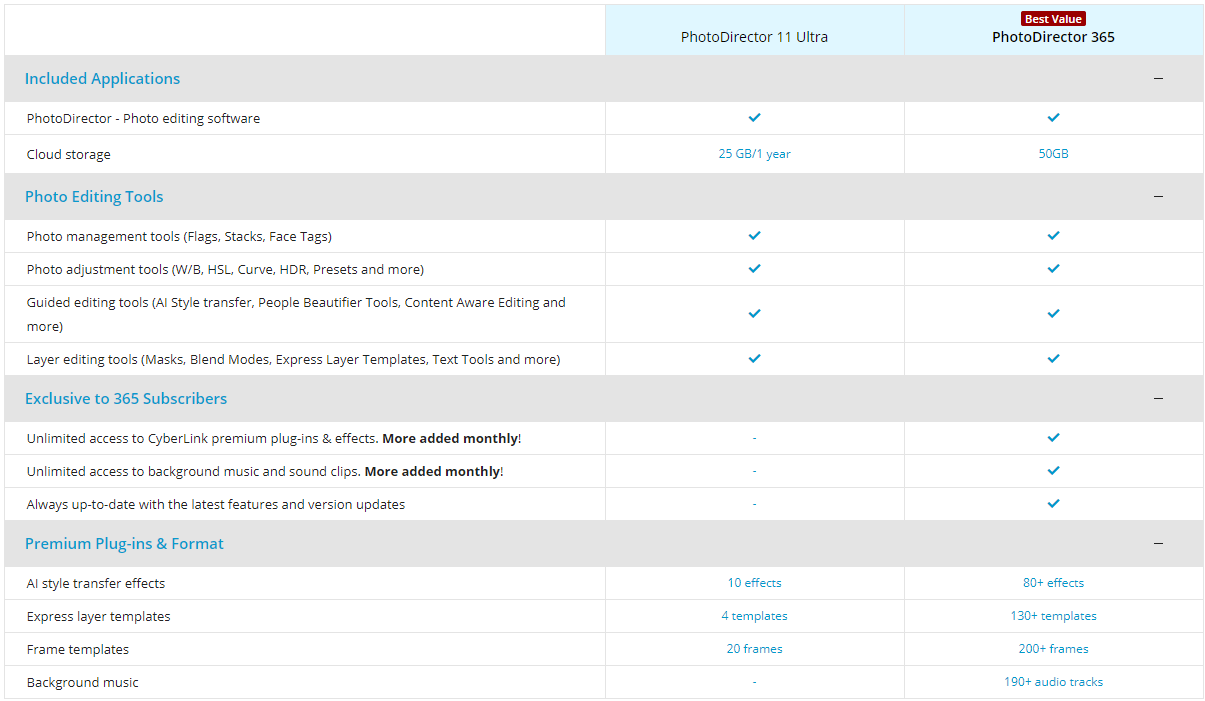
Task: Click the Premium Plug-ins & Format heading
Action: tap(124, 543)
